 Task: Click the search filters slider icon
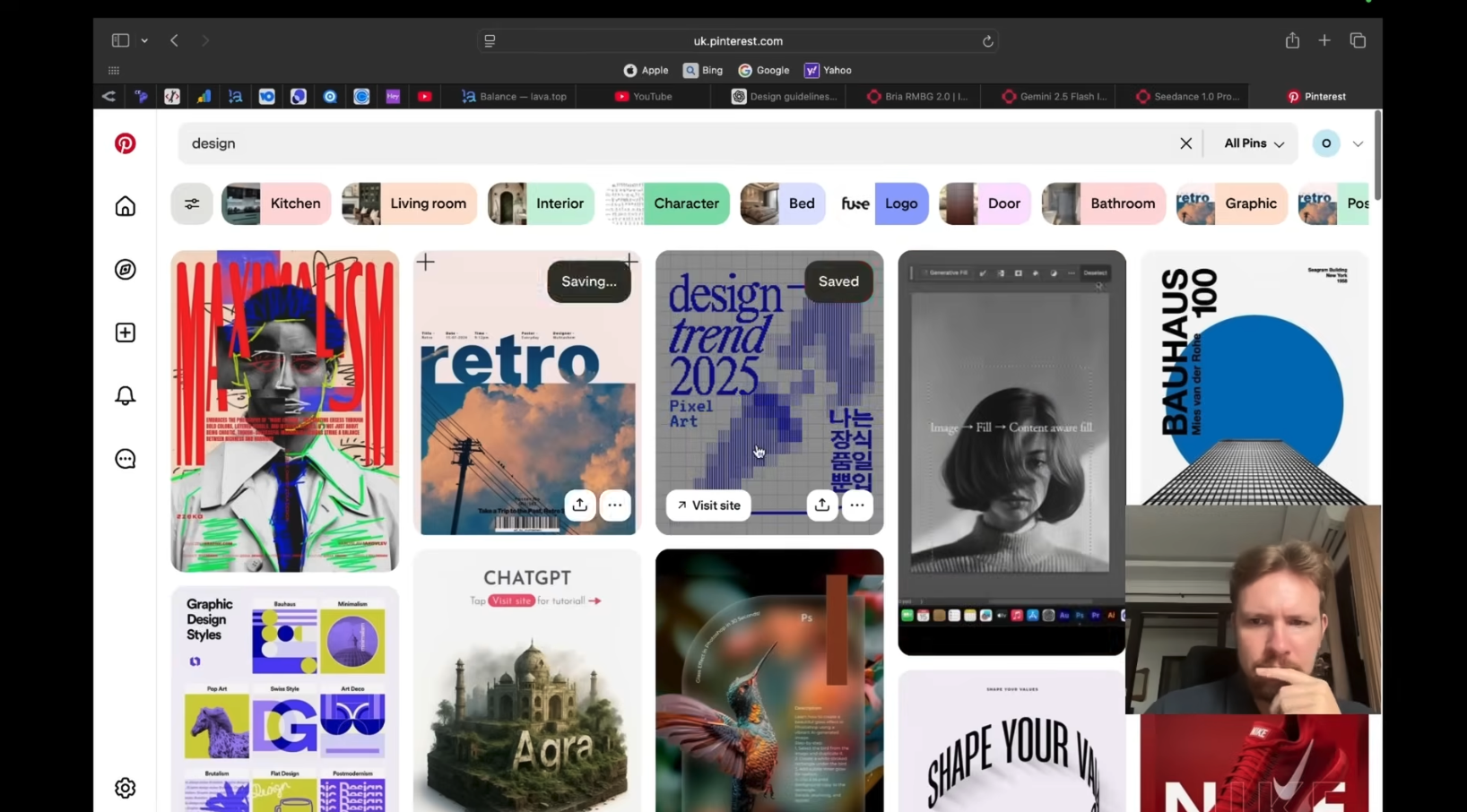tap(192, 203)
